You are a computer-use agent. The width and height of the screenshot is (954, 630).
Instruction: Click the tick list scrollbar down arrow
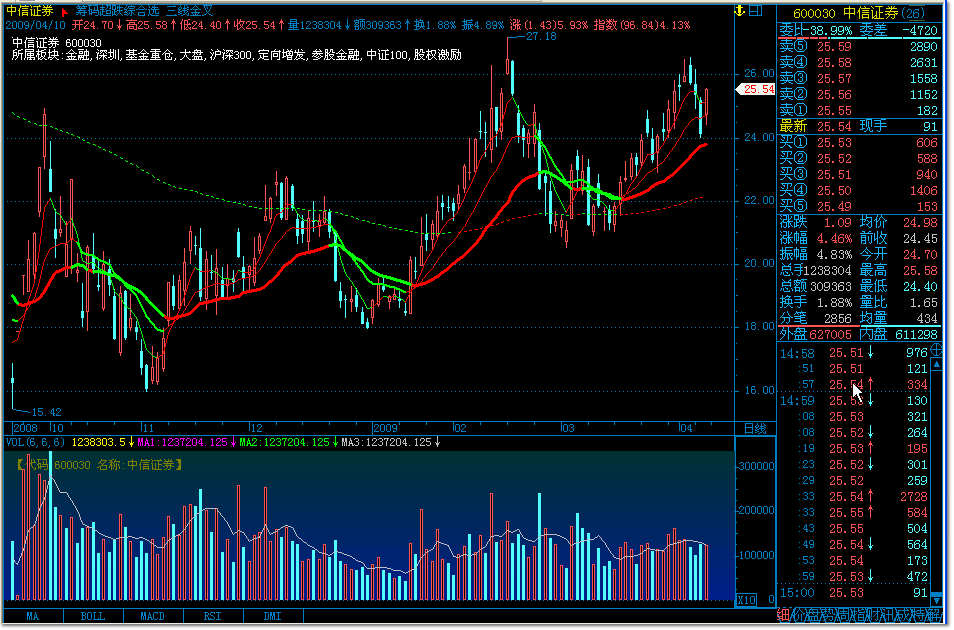(x=937, y=601)
